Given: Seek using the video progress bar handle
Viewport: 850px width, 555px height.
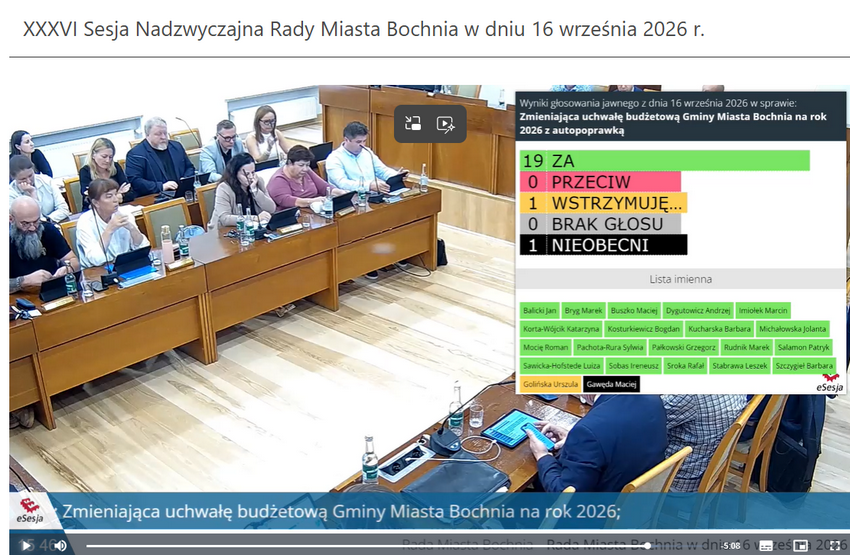Looking at the screenshot, I should [x=647, y=545].
